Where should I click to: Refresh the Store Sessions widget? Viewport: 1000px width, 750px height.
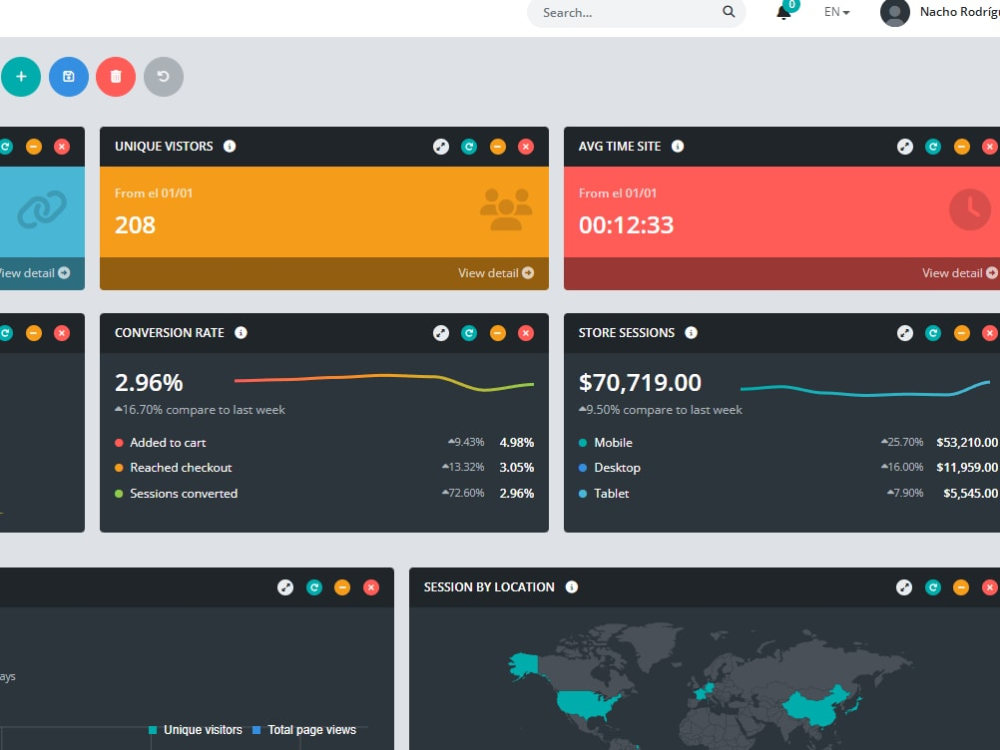pyautogui.click(x=933, y=333)
